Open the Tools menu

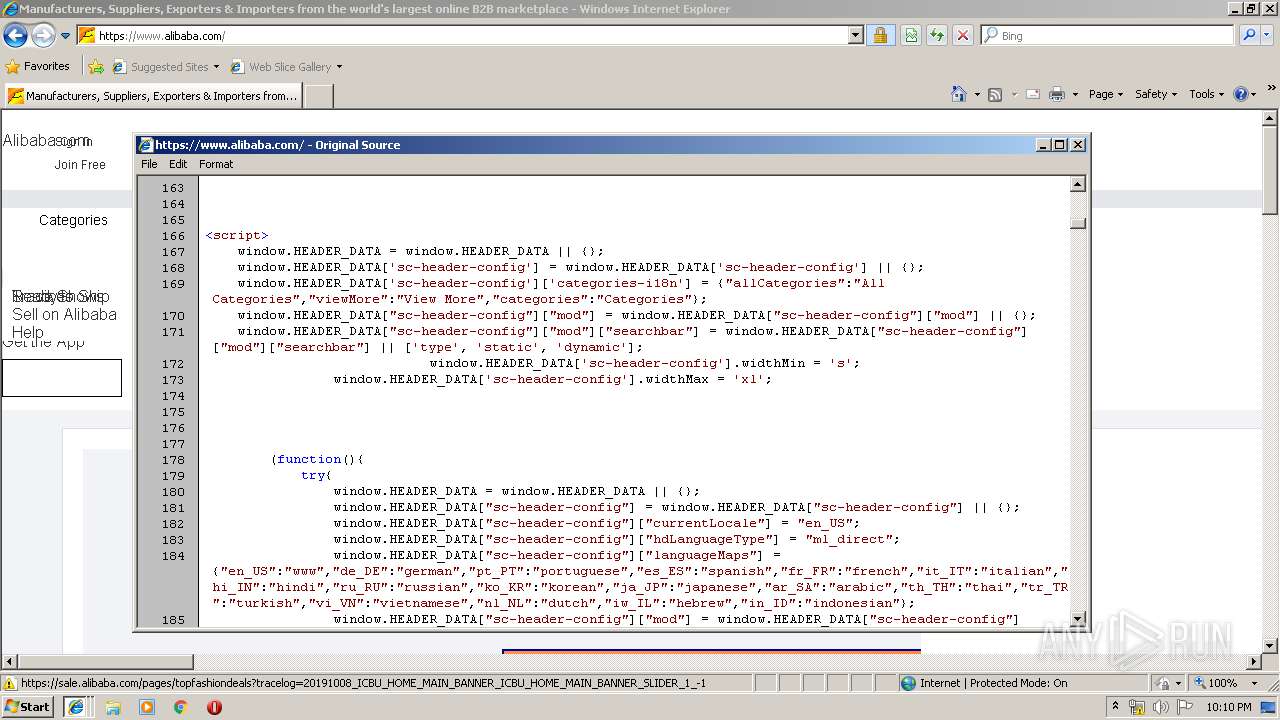pyautogui.click(x=1207, y=94)
